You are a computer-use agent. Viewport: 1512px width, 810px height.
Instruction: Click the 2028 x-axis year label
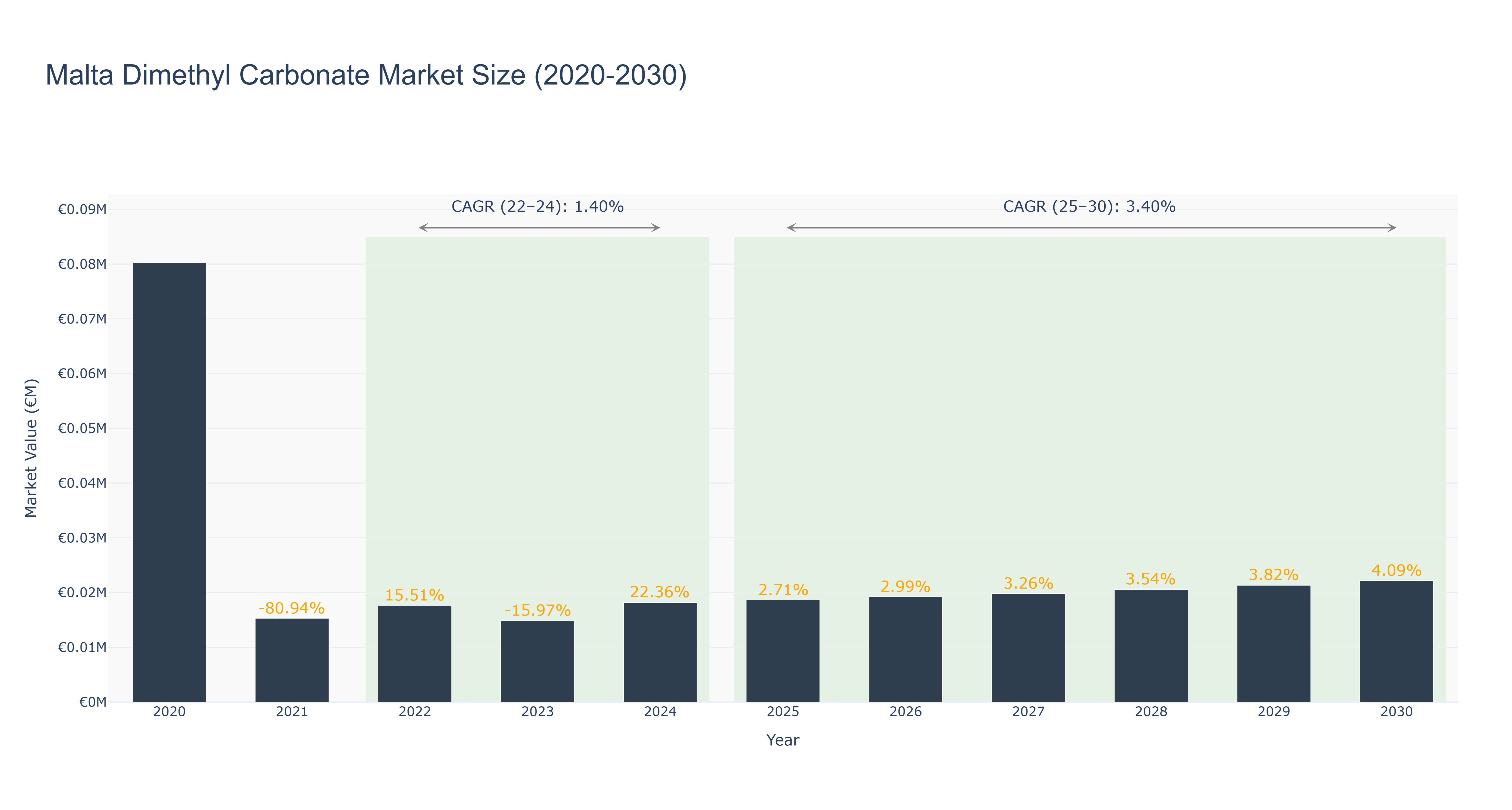(x=1150, y=712)
